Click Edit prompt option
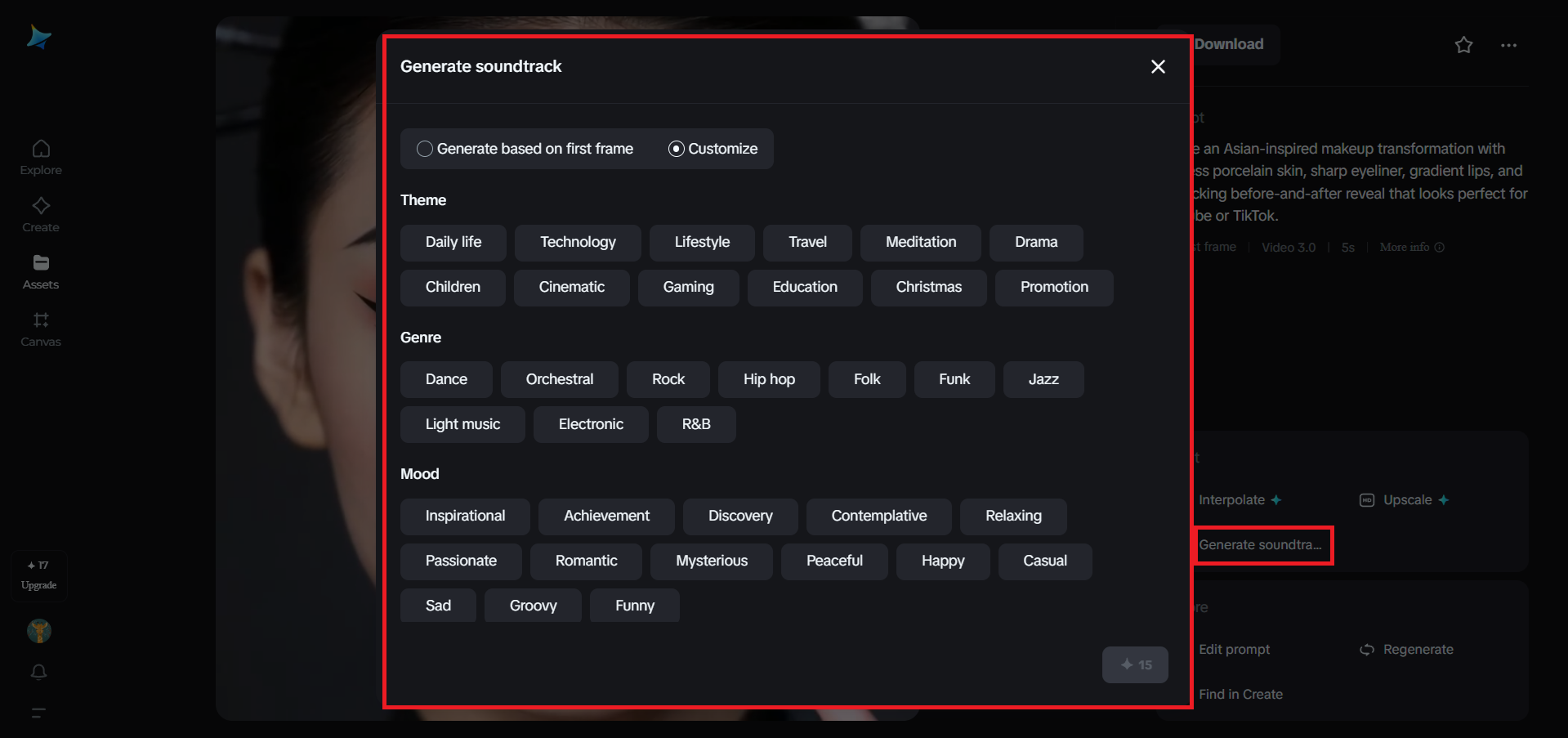This screenshot has height=738, width=1568. pyautogui.click(x=1234, y=650)
